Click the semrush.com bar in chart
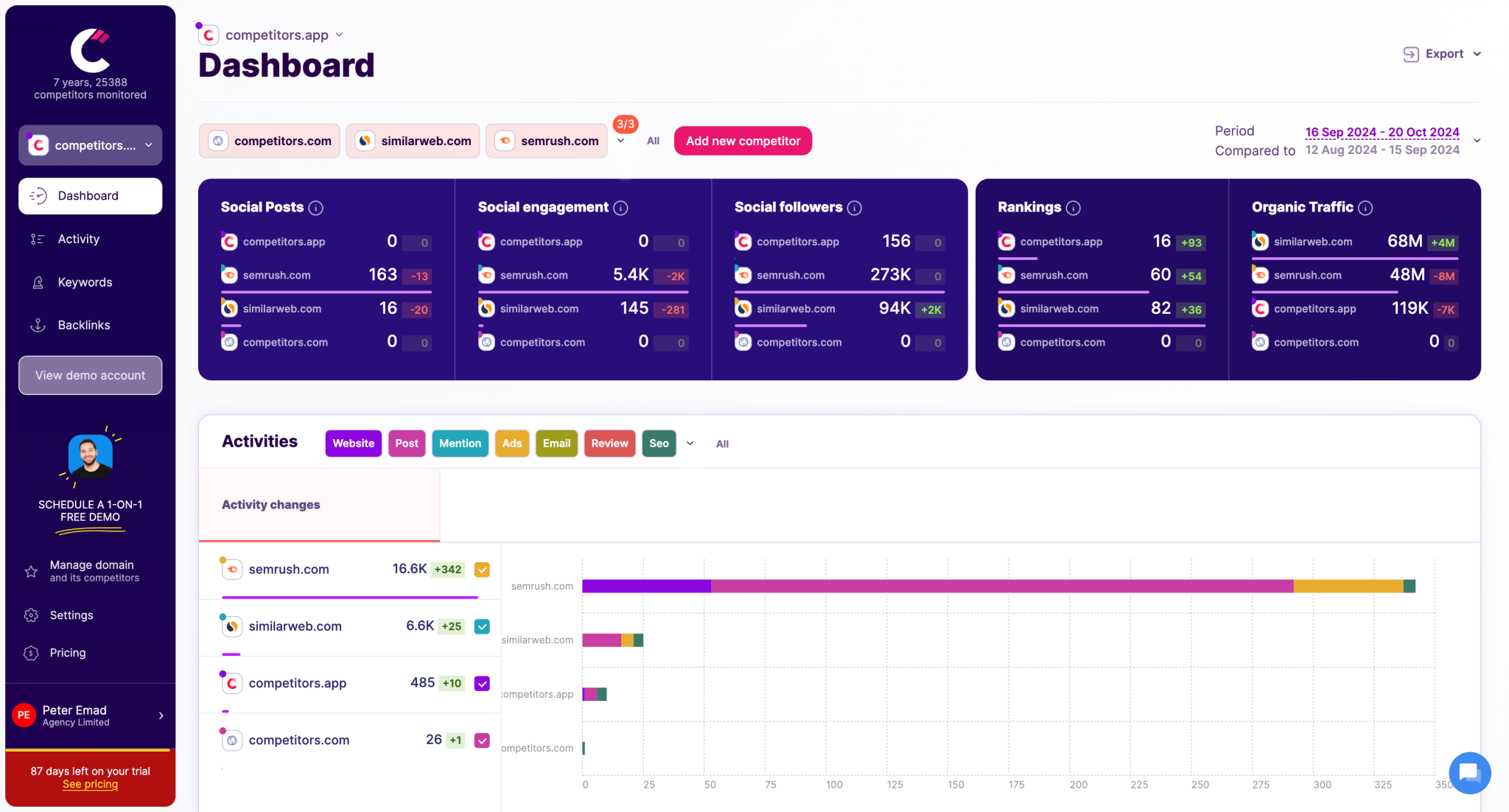This screenshot has height=812, width=1509. pyautogui.click(x=998, y=586)
